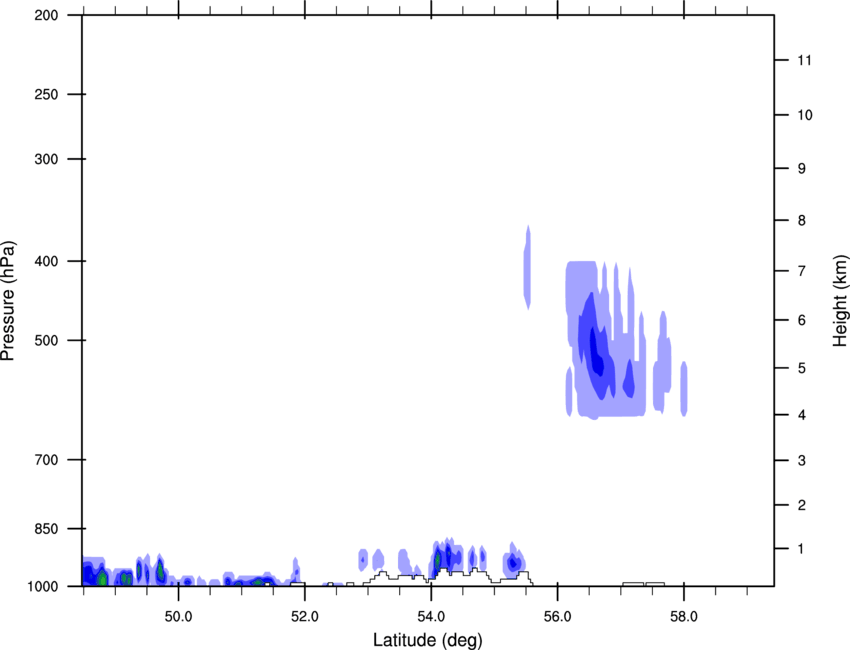Click the thin contour sliver above 400 hPa
This screenshot has width=850, height=650.
527,267
